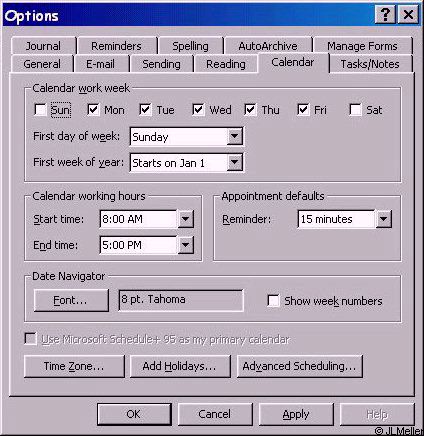Click the Time Zone... button
Image resolution: width=424 pixels, height=436 pixels.
(74, 366)
